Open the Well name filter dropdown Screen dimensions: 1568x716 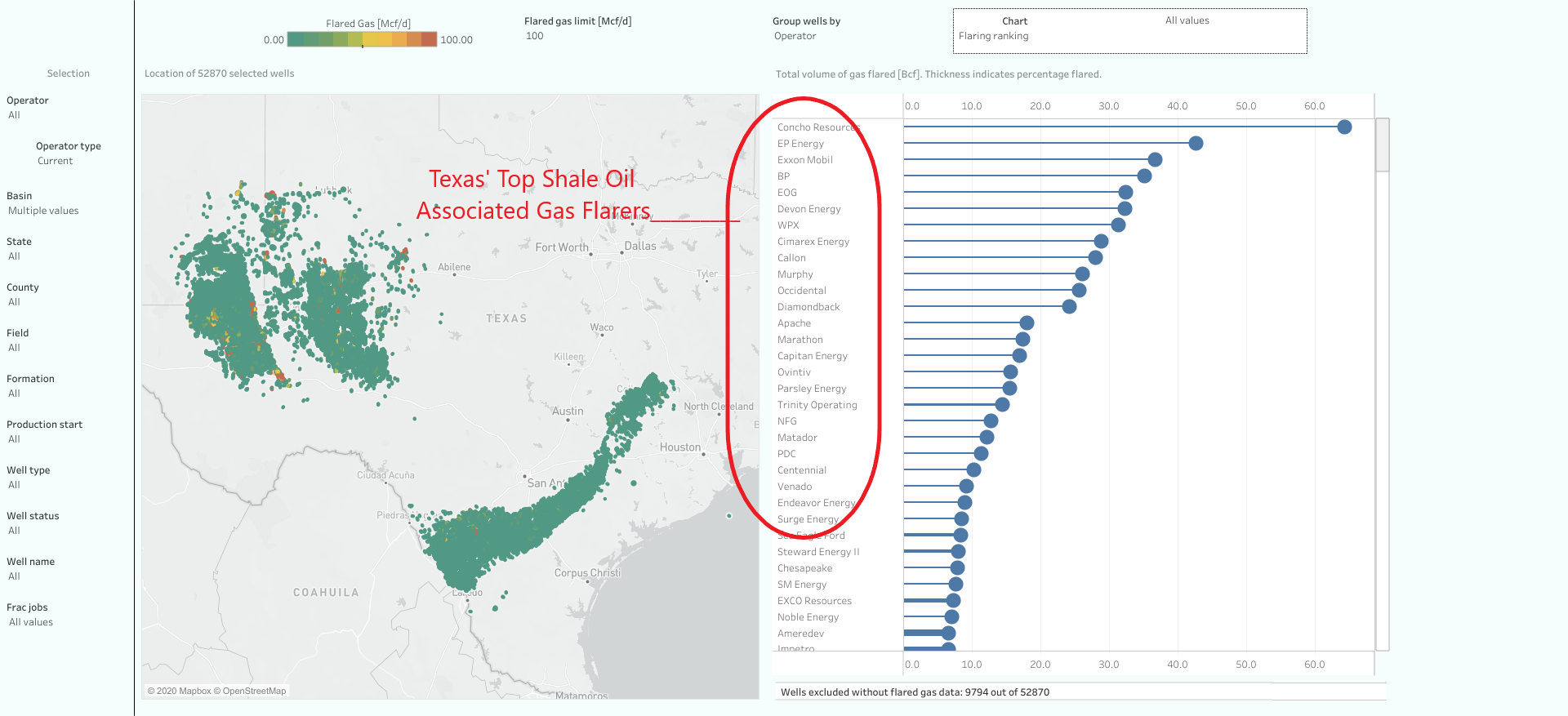coord(15,576)
